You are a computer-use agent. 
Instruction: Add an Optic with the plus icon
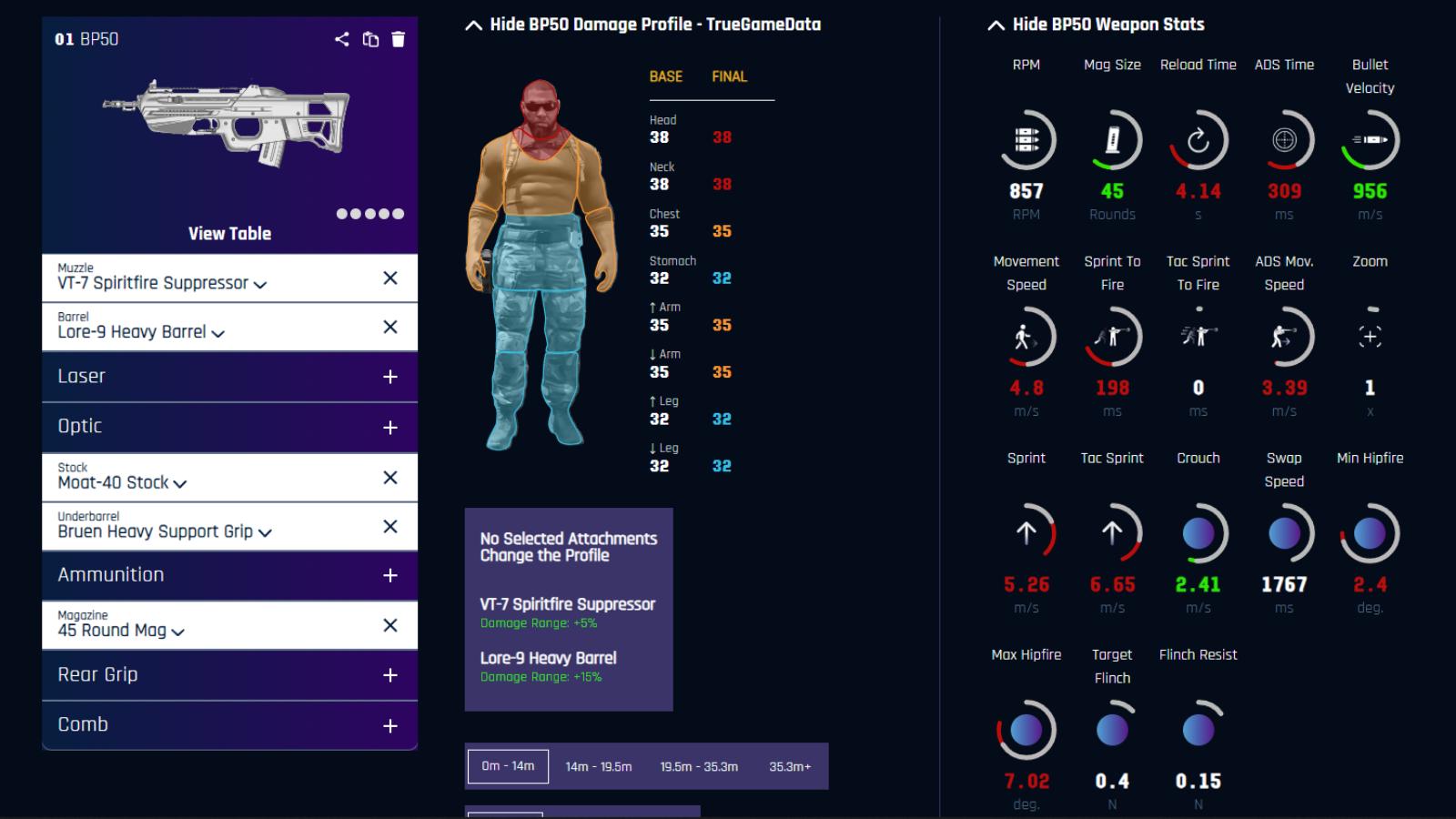[x=390, y=428]
